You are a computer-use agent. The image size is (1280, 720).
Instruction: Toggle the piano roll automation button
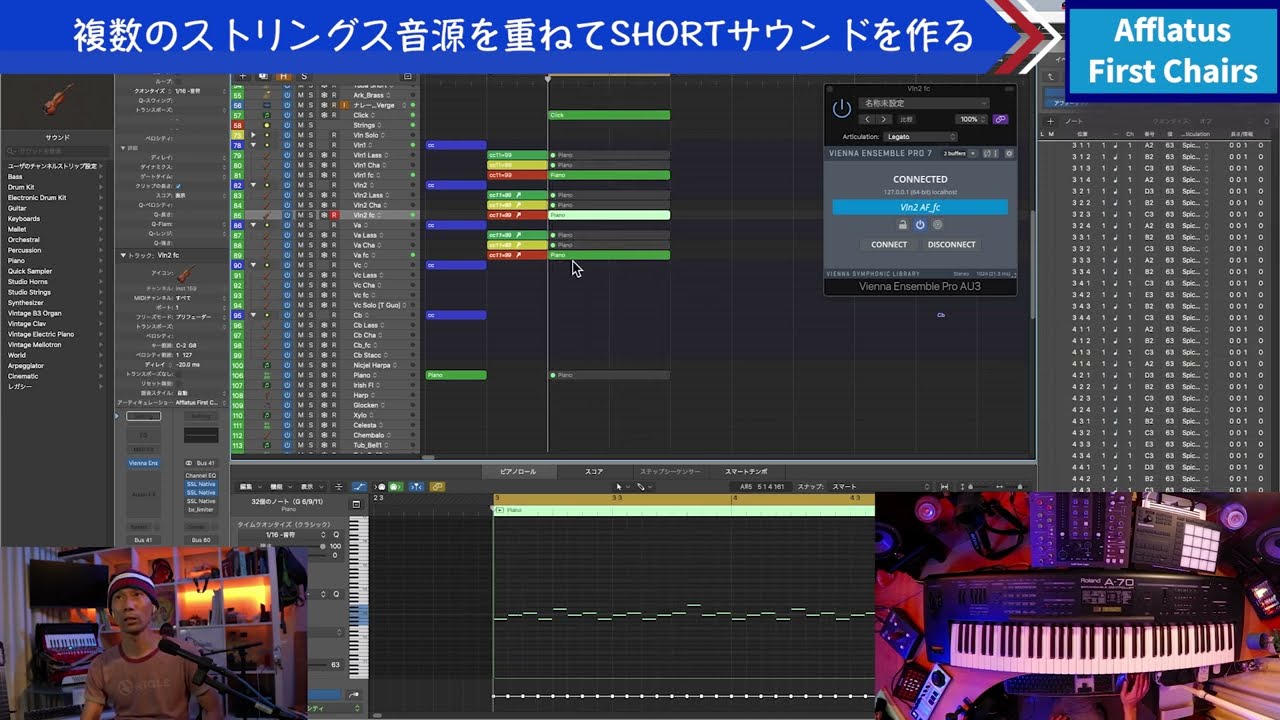click(359, 487)
